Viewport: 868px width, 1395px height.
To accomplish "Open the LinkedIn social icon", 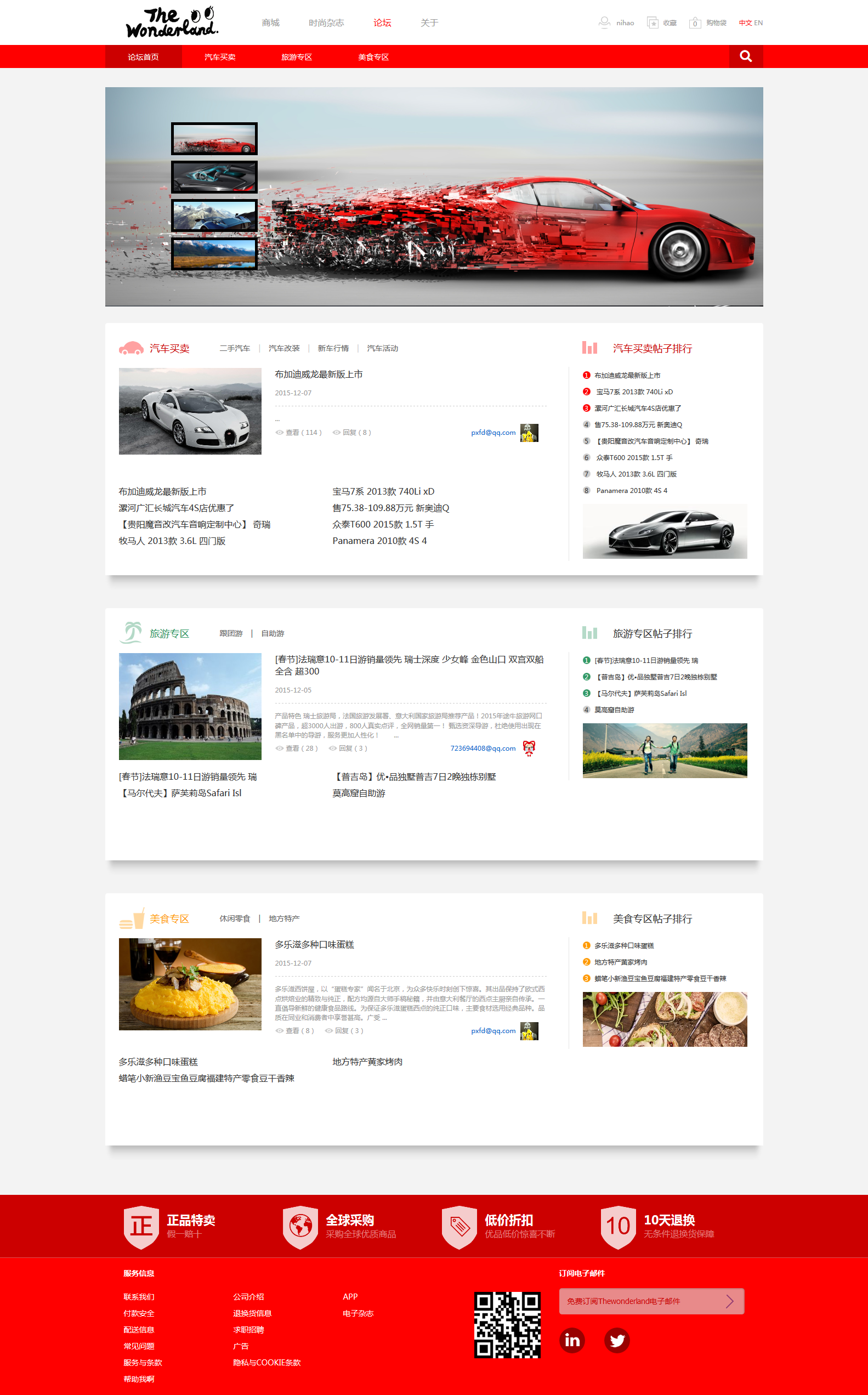I will [x=572, y=1341].
